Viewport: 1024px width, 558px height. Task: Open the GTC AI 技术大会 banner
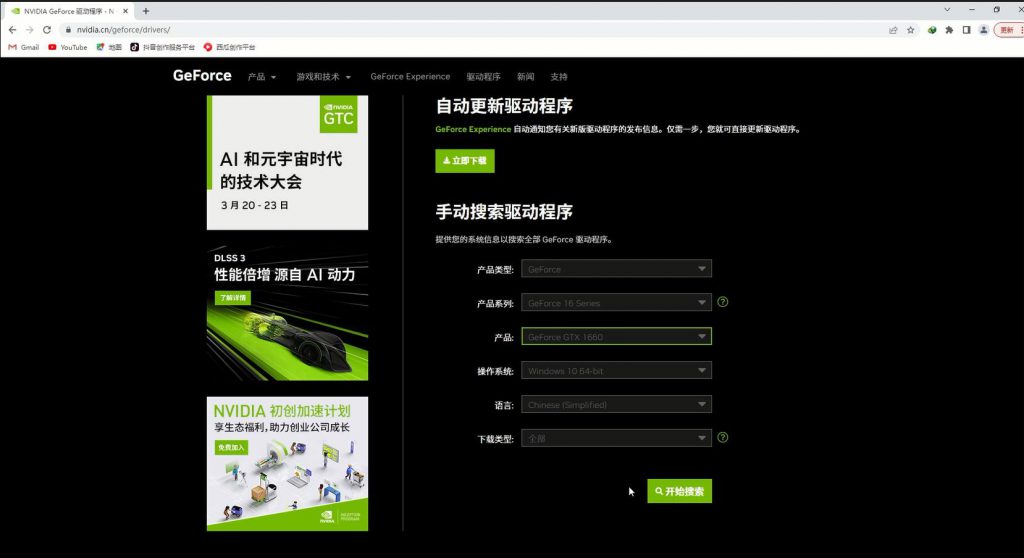(287, 163)
